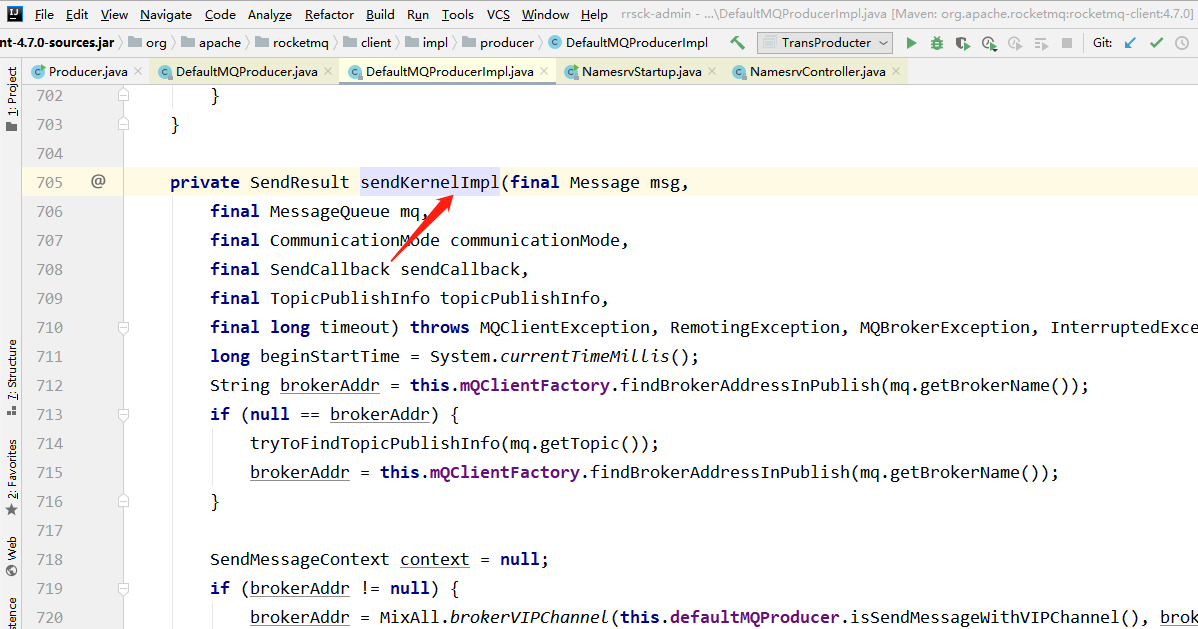The image size is (1198, 629).
Task: Open the Build menu
Action: pyautogui.click(x=380, y=15)
